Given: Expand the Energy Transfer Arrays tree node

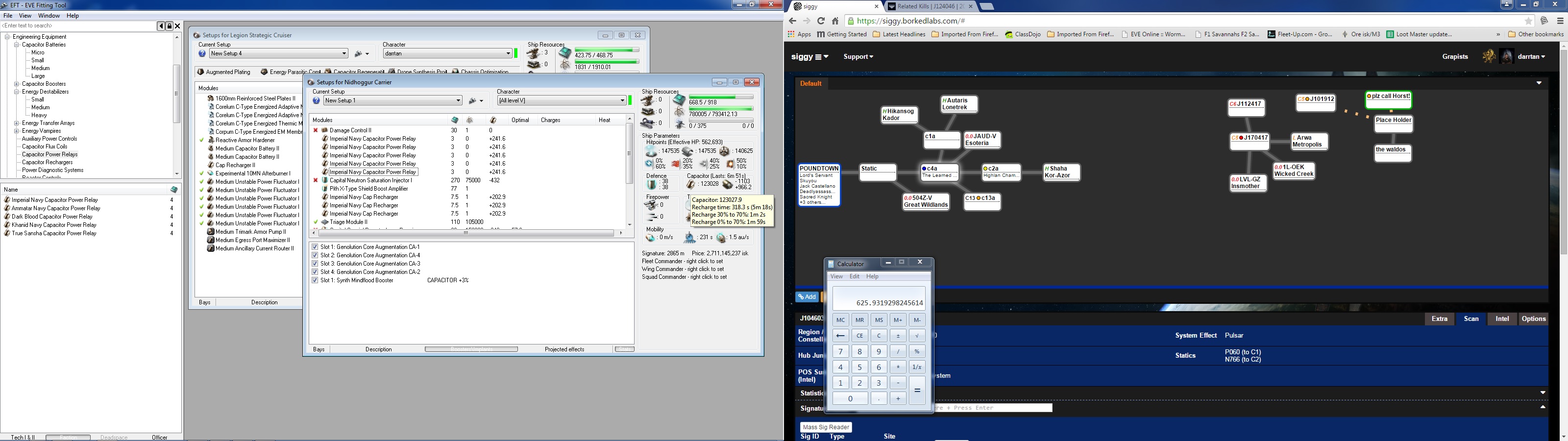Looking at the screenshot, I should (x=17, y=123).
